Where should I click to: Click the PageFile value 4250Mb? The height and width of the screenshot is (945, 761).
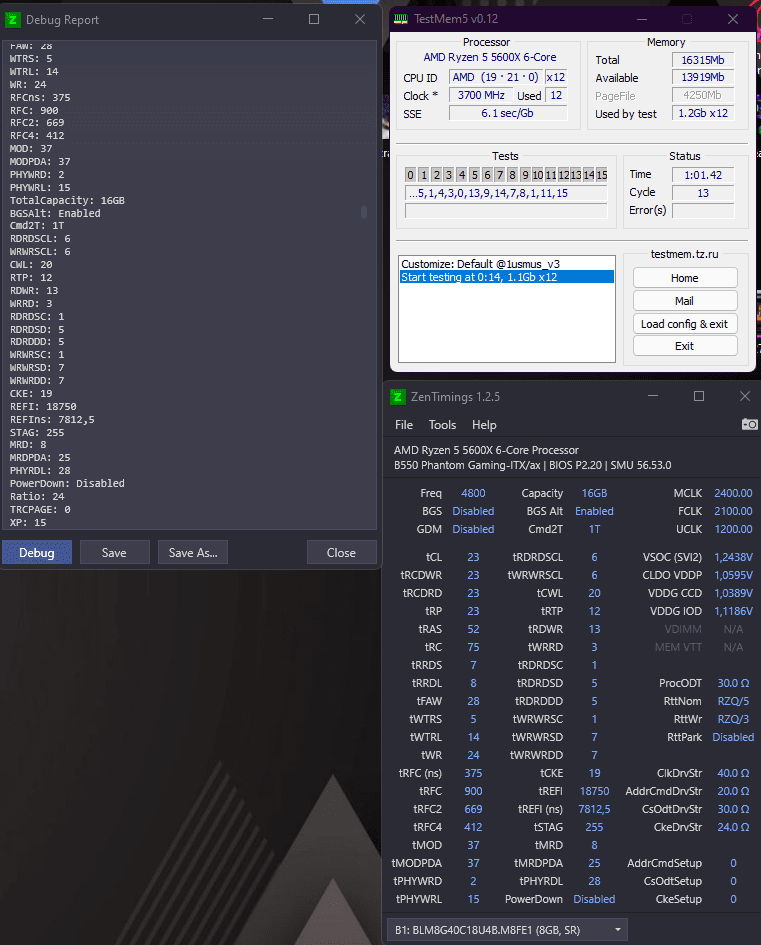703,95
